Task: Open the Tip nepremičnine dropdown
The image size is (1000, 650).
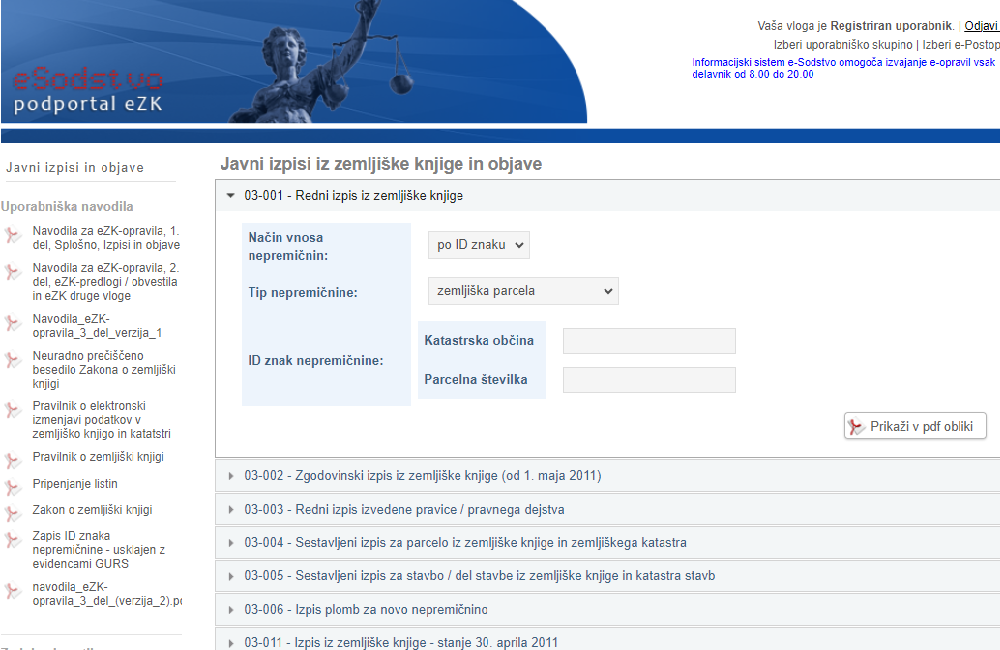Action: 522,291
